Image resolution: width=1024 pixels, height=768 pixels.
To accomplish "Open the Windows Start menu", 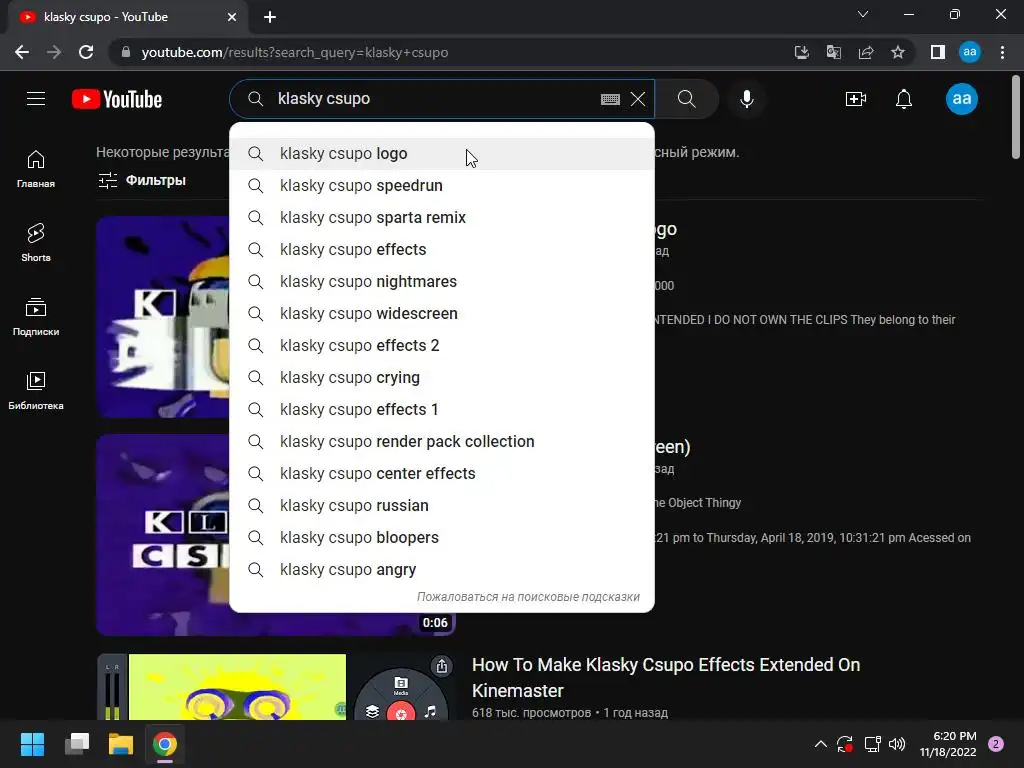I will (32, 744).
